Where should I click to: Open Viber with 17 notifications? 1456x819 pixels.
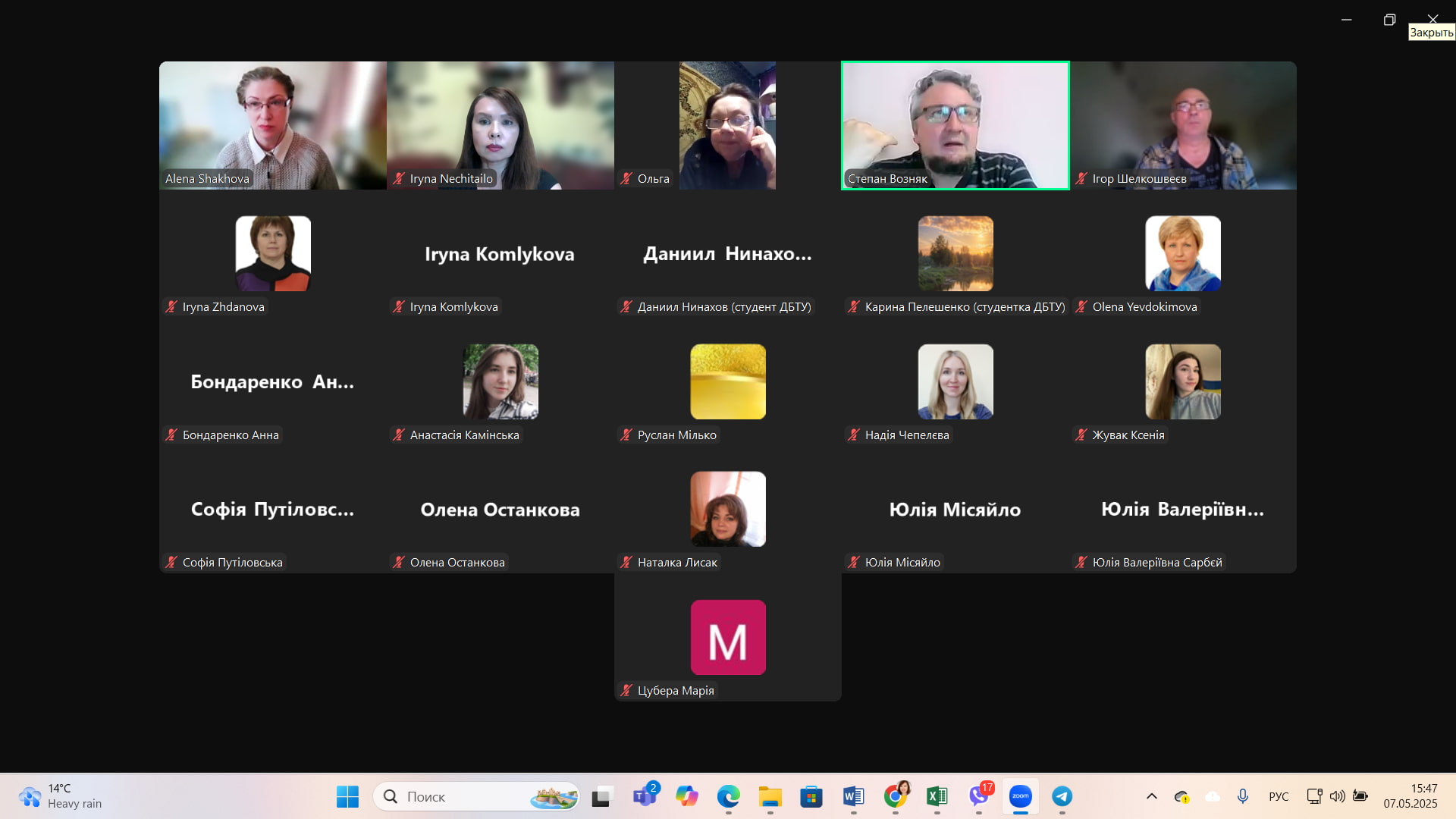pos(979,796)
